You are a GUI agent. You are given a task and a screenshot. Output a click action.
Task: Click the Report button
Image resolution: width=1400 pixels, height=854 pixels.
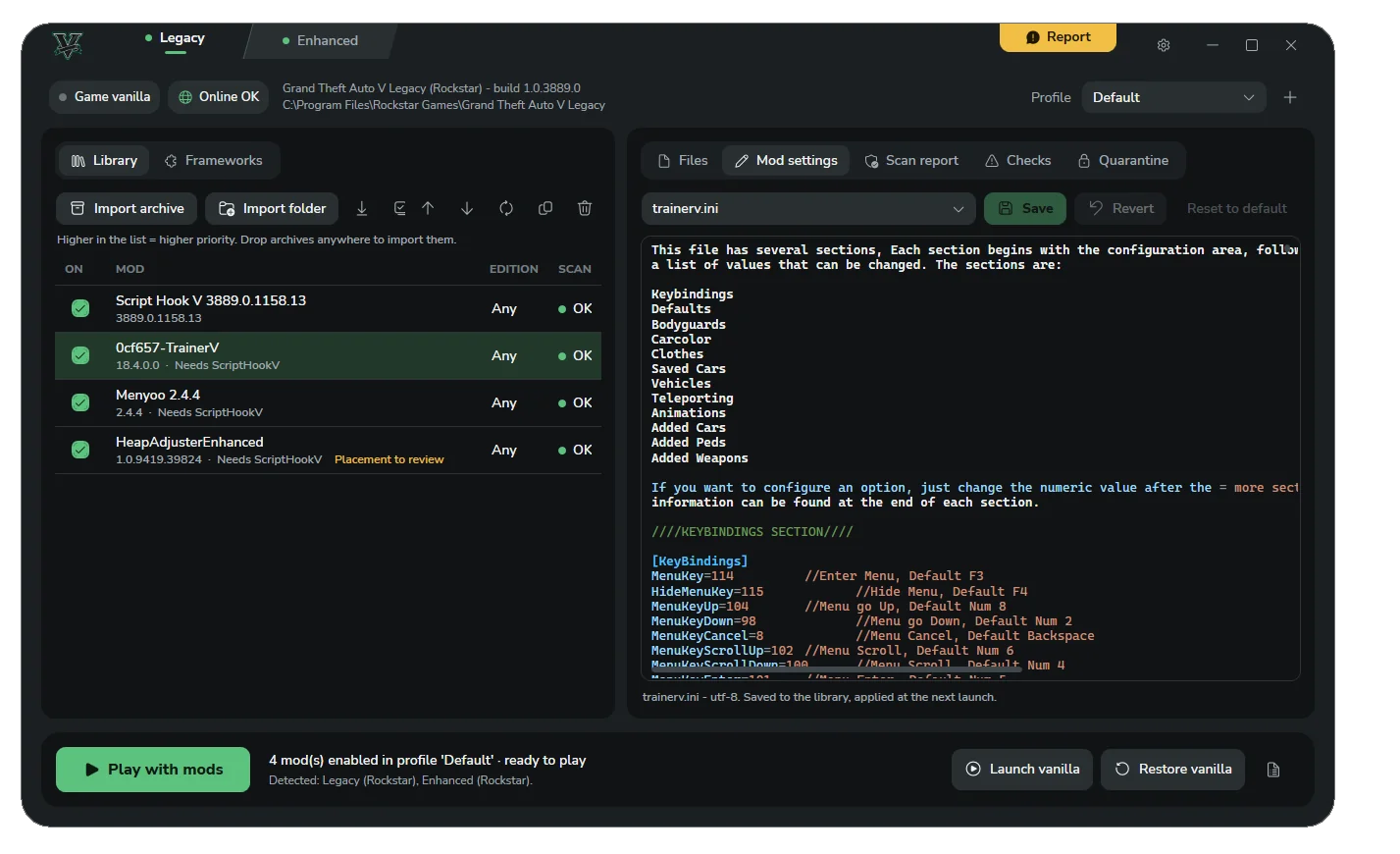tap(1059, 37)
